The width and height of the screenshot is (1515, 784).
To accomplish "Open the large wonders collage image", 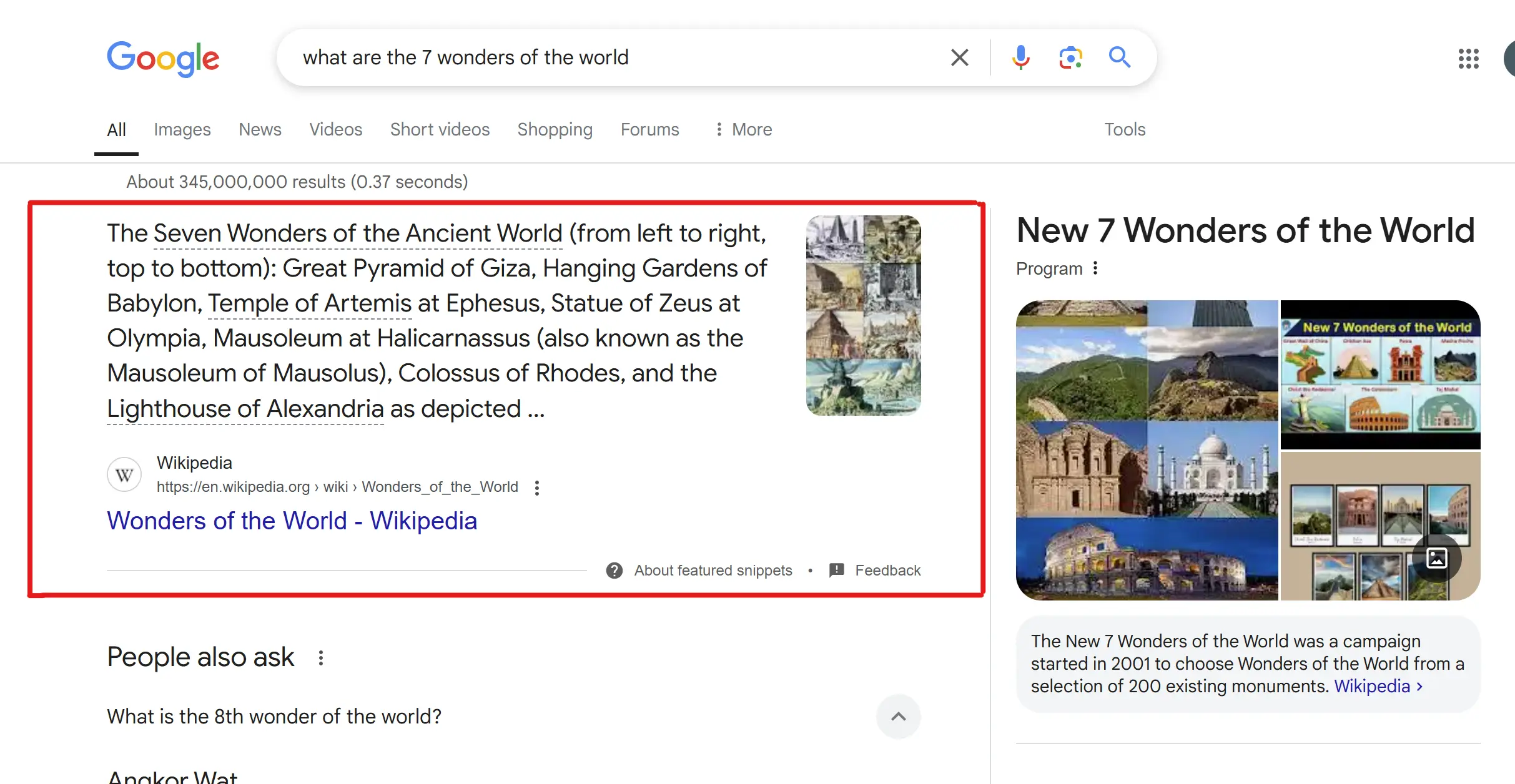I will pos(1147,450).
